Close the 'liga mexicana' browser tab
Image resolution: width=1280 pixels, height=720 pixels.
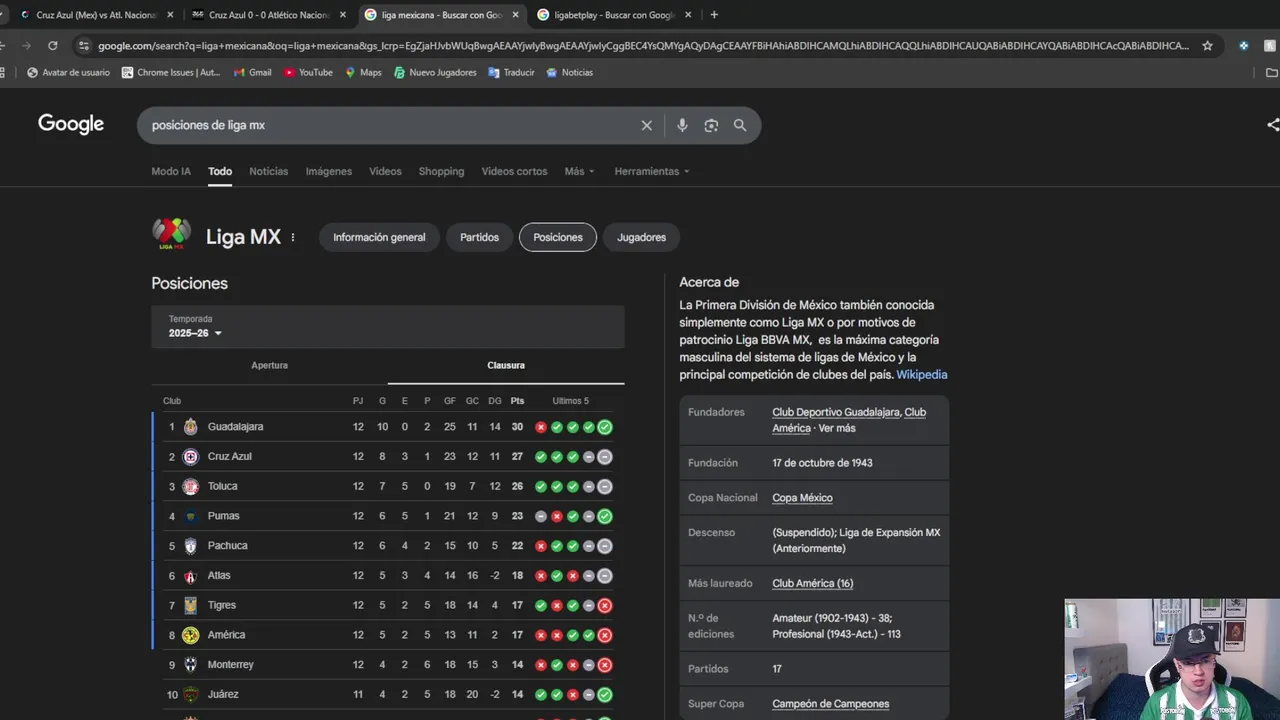point(516,15)
